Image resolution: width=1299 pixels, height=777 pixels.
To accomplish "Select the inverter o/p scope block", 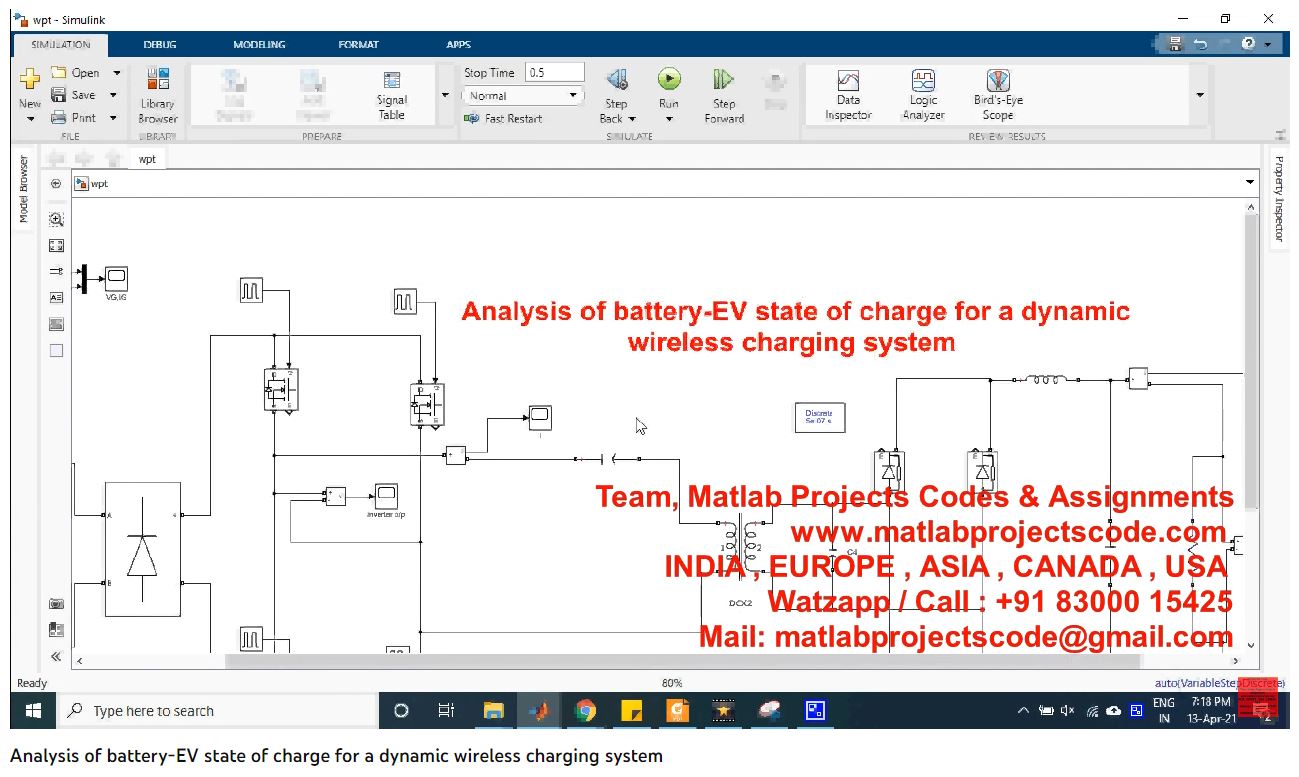I will click(386, 495).
